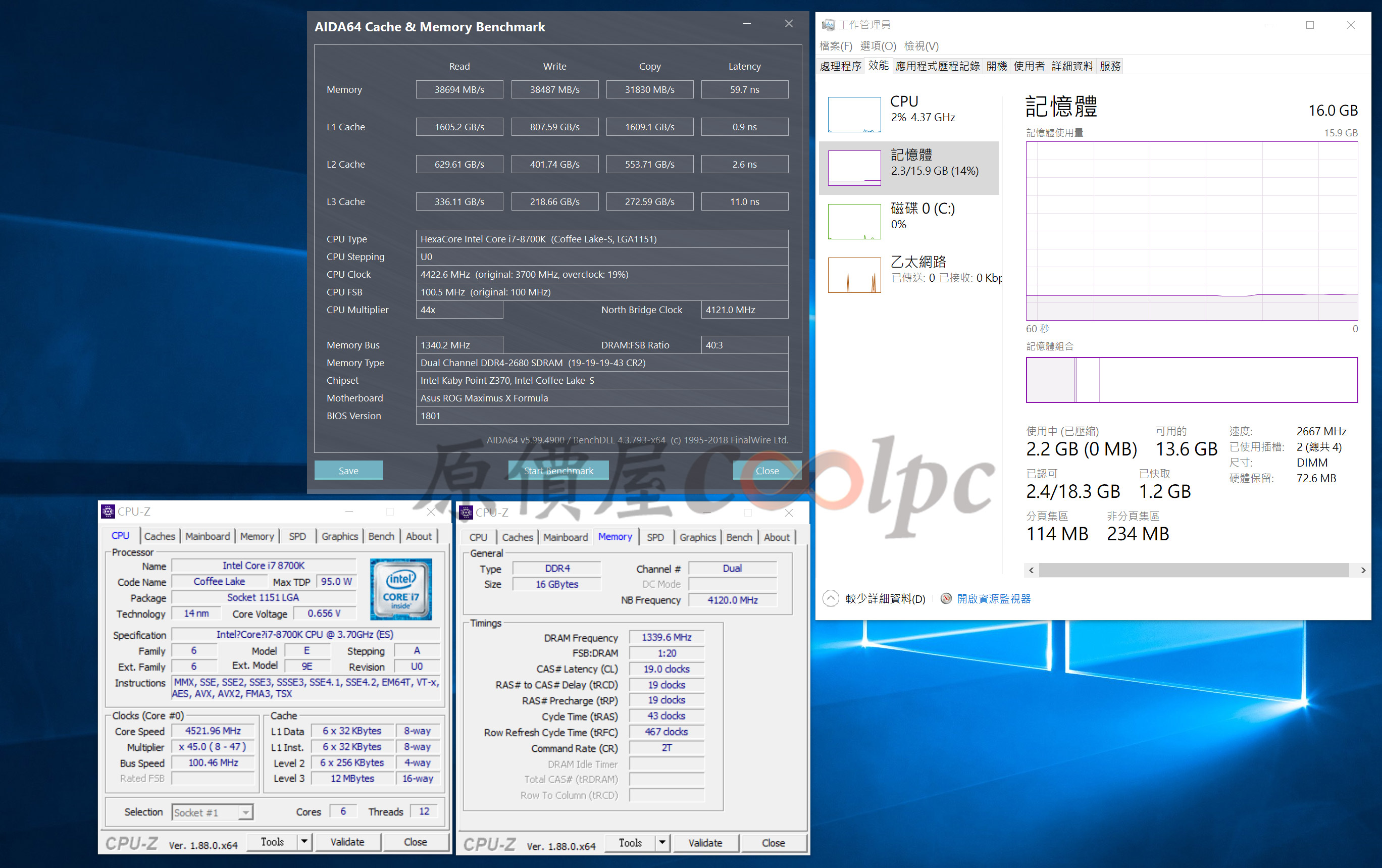Click the CPU-Z app icon in right Memory window
Screen dimensions: 1382x868
466,512
